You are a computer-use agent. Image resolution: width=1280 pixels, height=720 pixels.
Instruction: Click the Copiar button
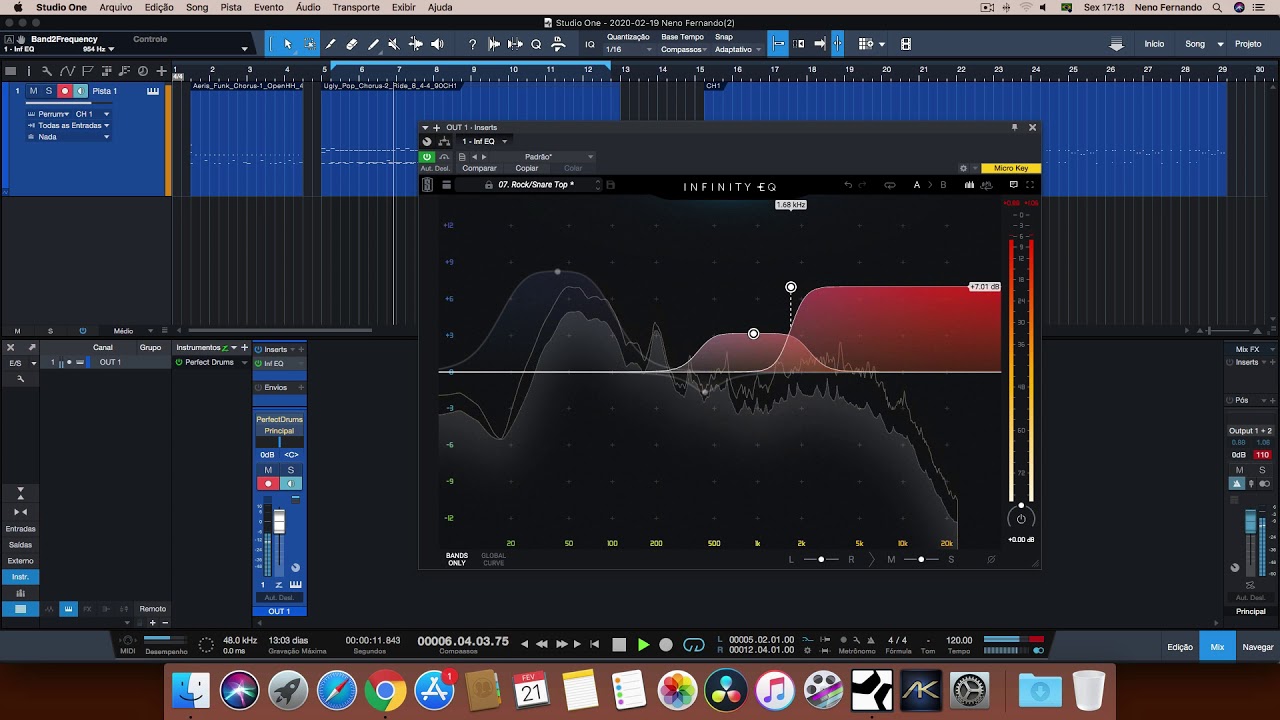(x=527, y=168)
